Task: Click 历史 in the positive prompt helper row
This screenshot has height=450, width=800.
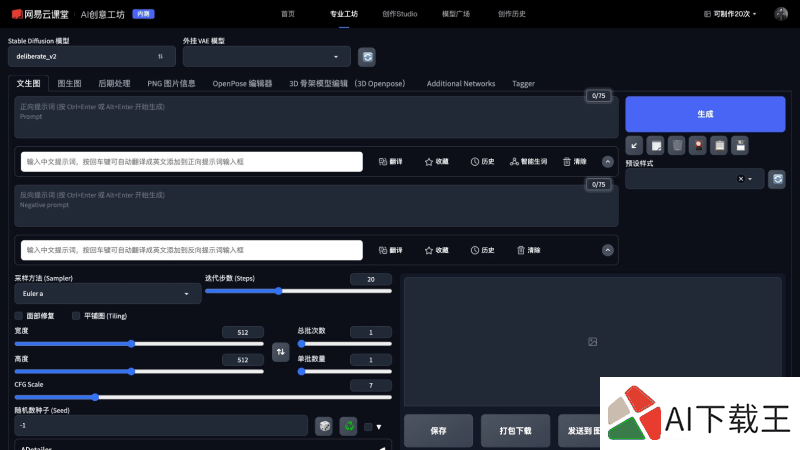Action: [x=483, y=162]
